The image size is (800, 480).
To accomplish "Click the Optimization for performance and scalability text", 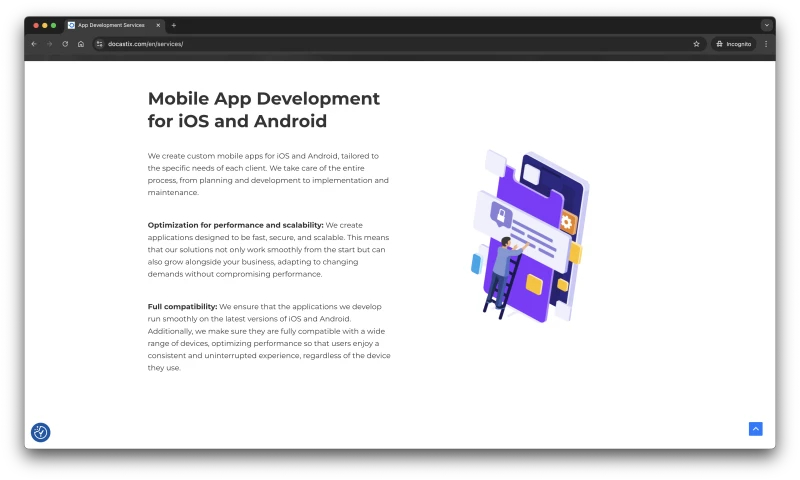I will point(235,225).
